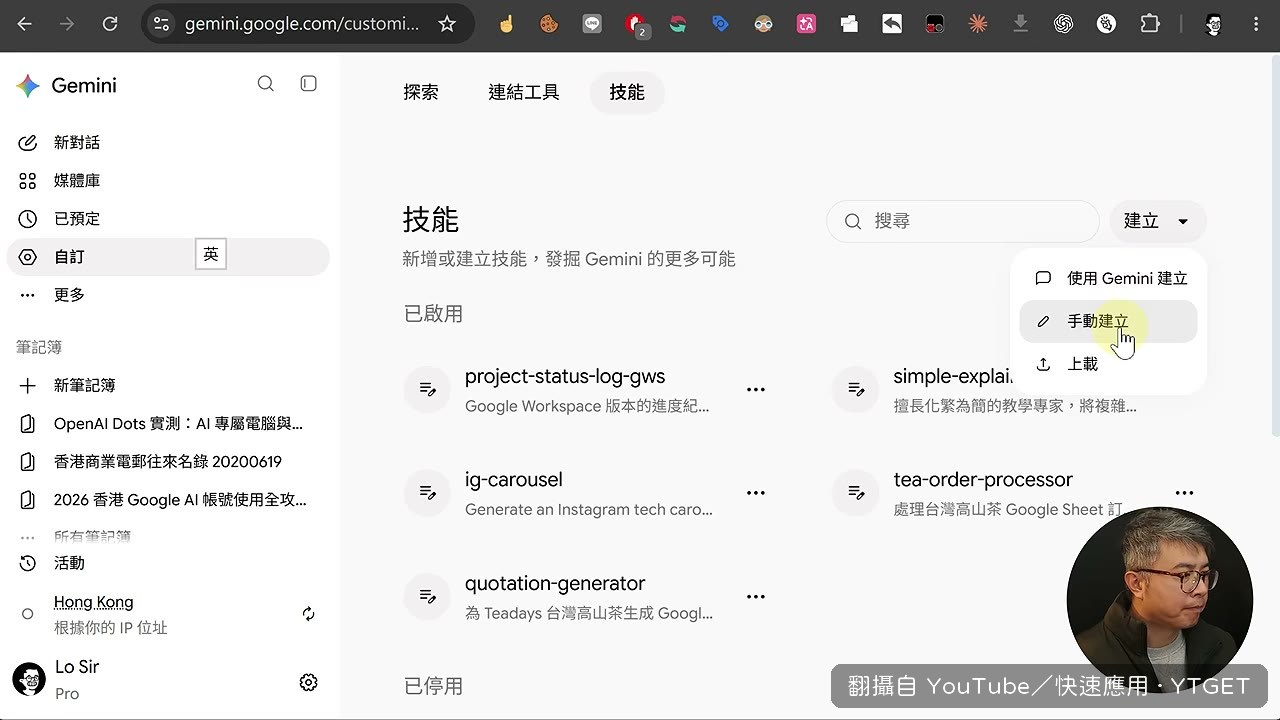The height and width of the screenshot is (720, 1280).
Task: Click the simple-explainer skill icon
Action: 857,389
